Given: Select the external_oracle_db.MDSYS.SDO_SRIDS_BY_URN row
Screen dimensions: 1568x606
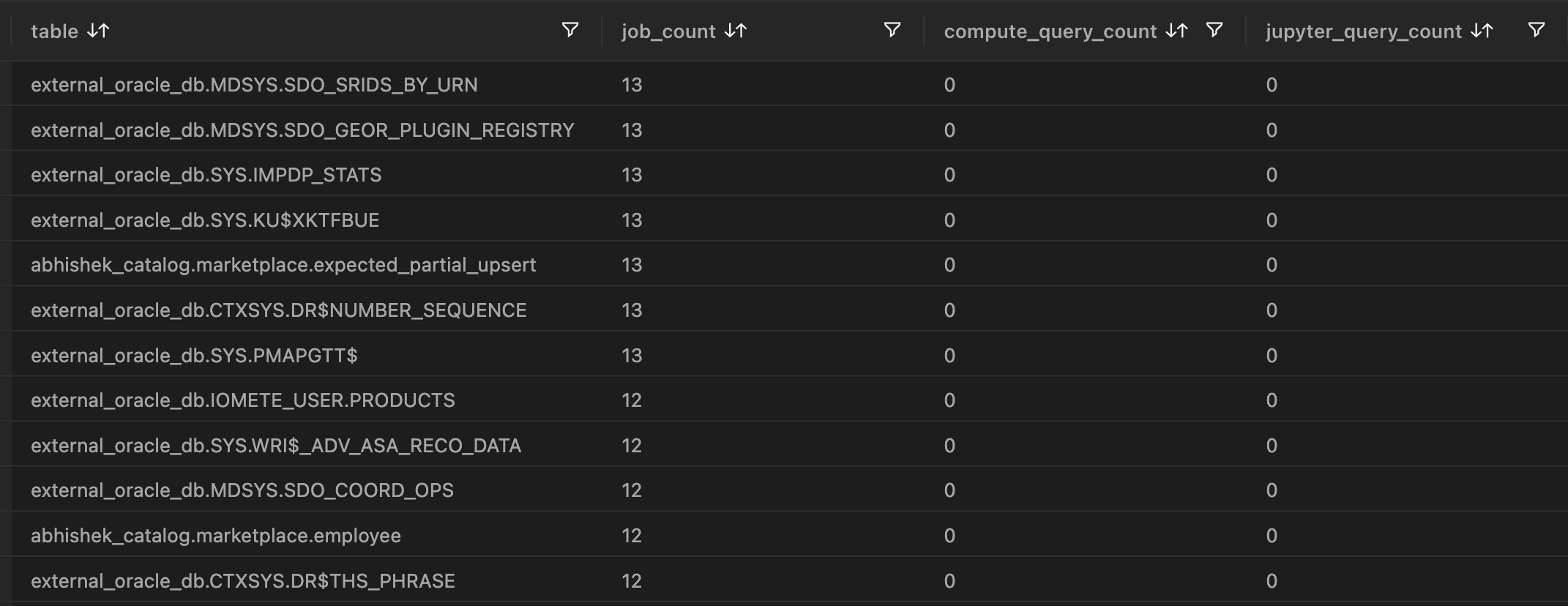Looking at the screenshot, I should 254,85.
